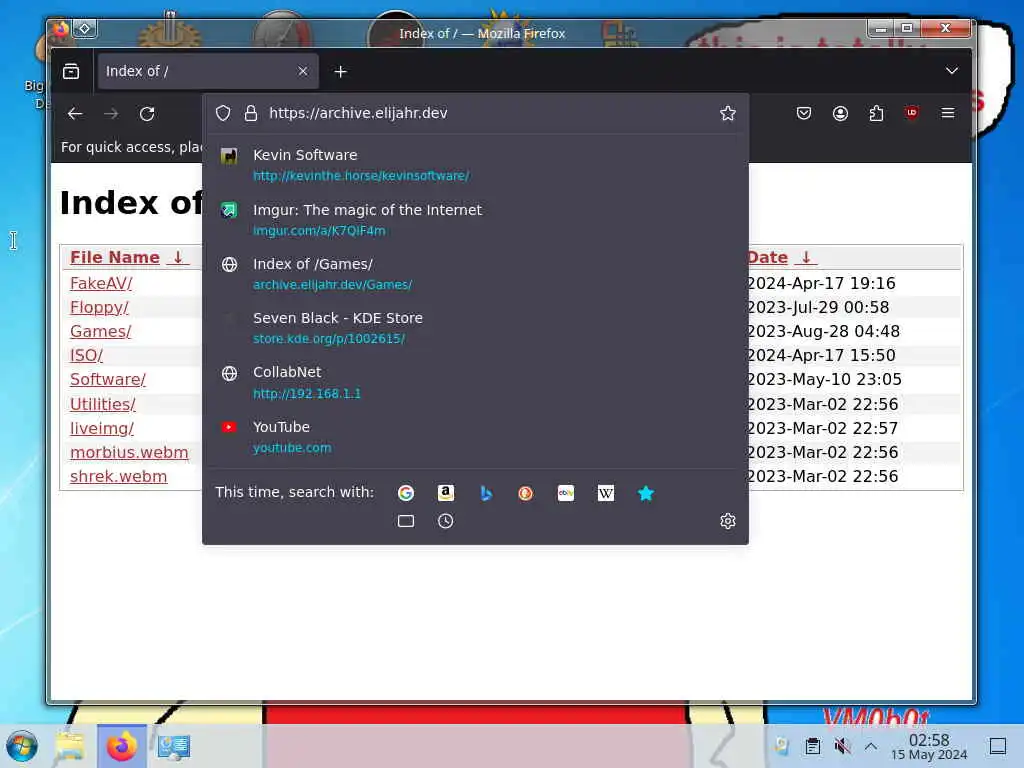The width and height of the screenshot is (1024, 768).
Task: Reload the current page
Action: pos(147,114)
